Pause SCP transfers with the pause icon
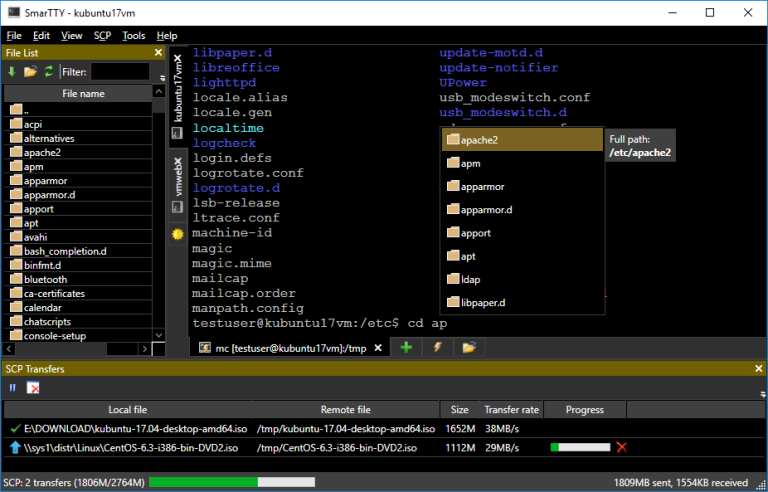The height and width of the screenshot is (492, 768). click(x=13, y=387)
